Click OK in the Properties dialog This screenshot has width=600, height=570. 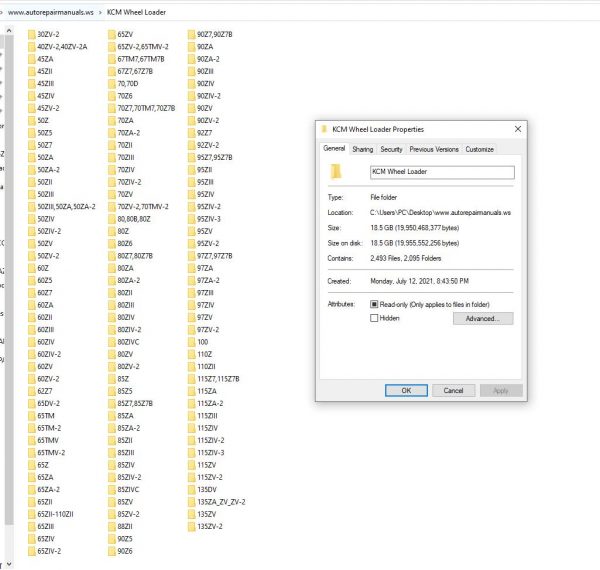[x=406, y=391]
